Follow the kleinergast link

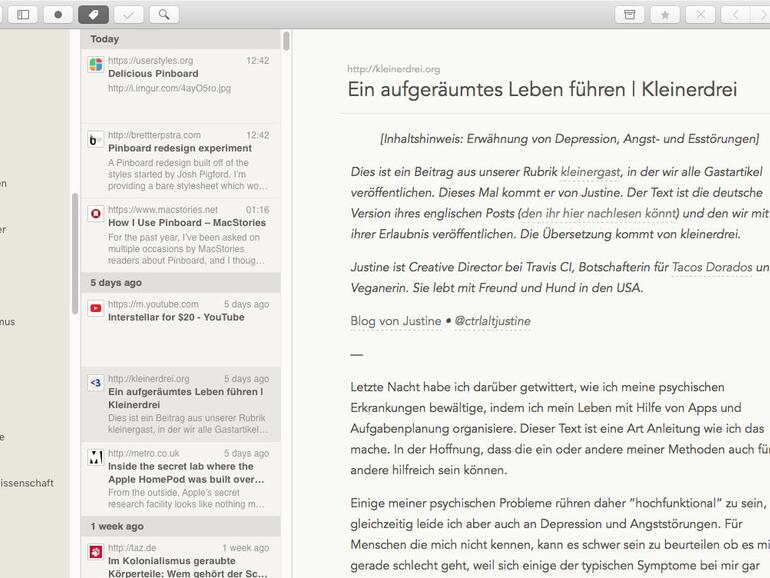click(x=590, y=172)
